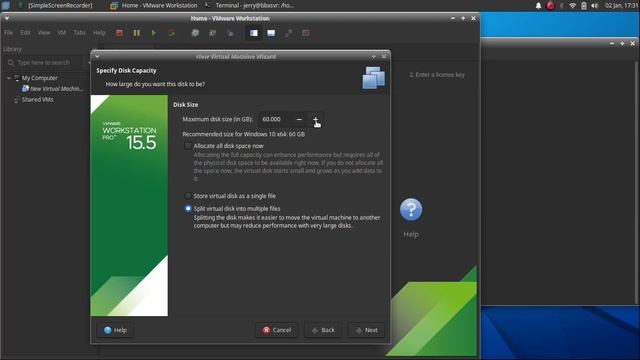Click the wizard's Help button

coord(116,330)
